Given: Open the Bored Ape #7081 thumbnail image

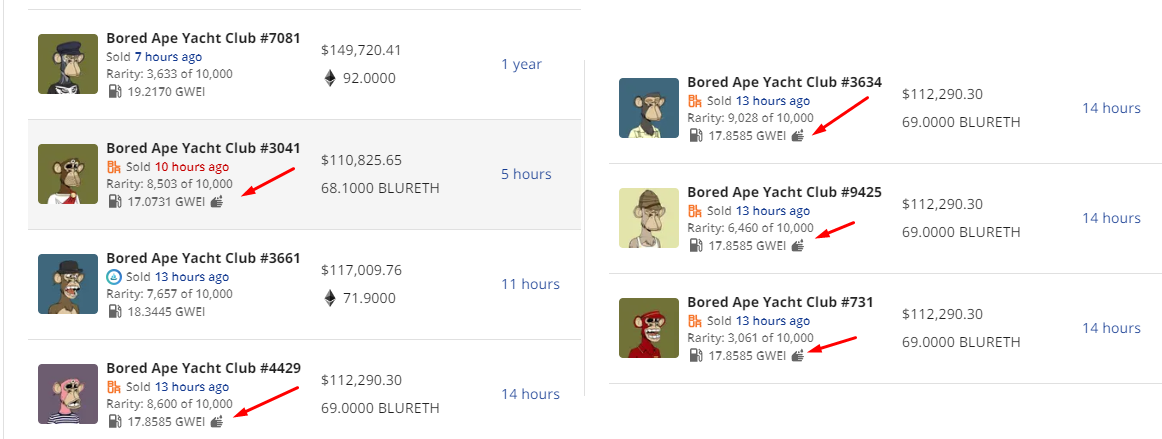Looking at the screenshot, I should coord(68,64).
